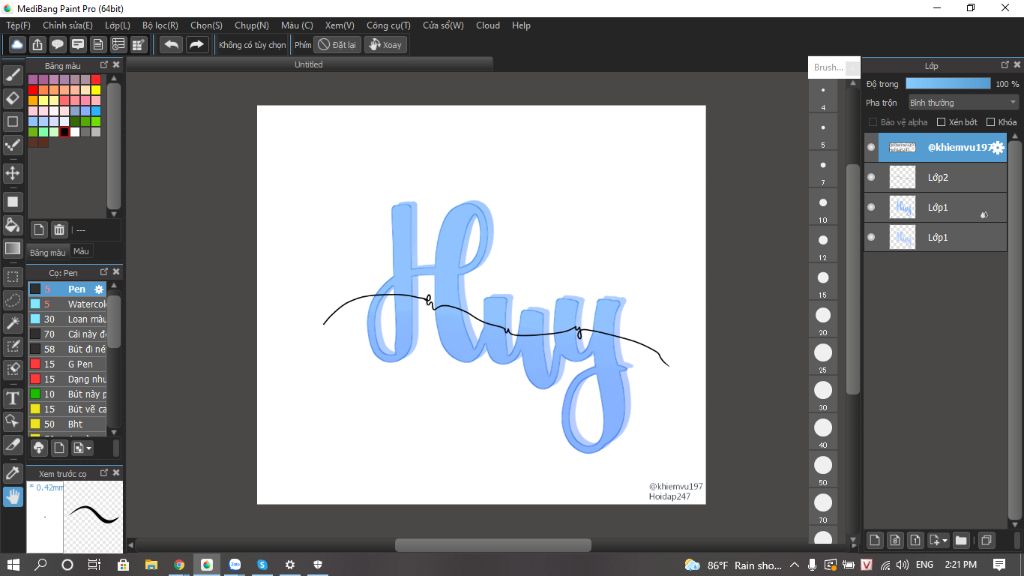Open Windows Start menu
1024x576 pixels.
(13, 564)
